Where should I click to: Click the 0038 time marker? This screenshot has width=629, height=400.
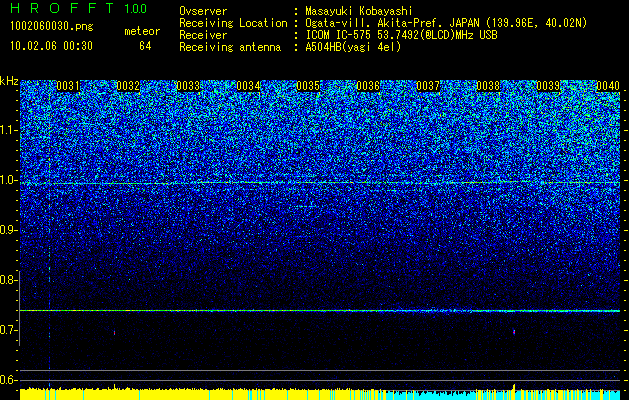click(488, 86)
